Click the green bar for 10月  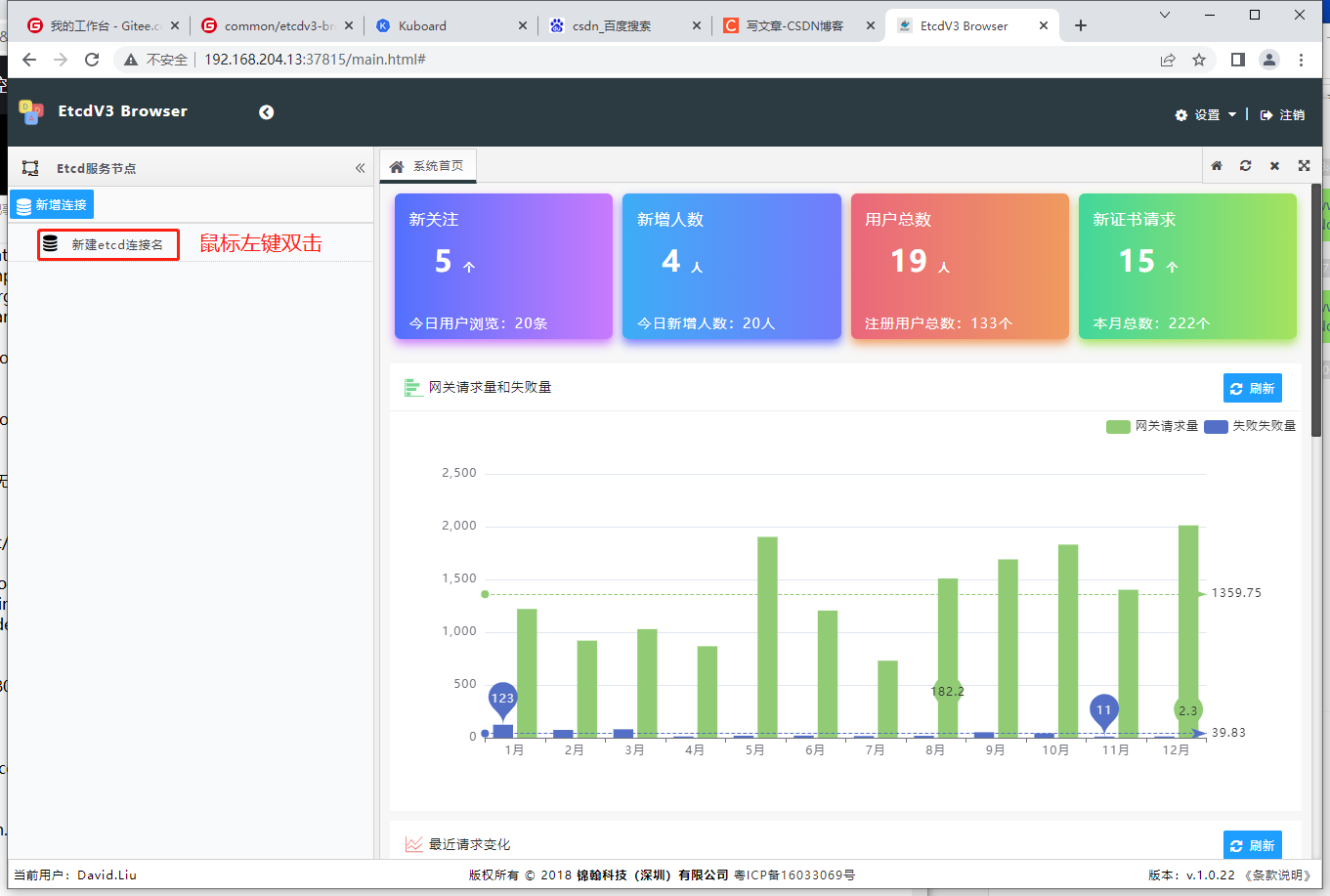(x=1068, y=640)
